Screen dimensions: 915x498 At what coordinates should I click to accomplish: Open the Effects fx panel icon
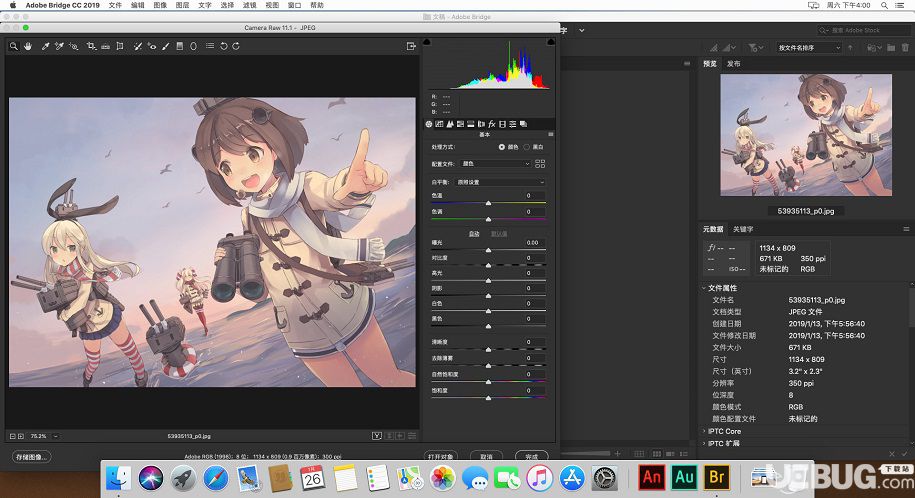click(492, 124)
